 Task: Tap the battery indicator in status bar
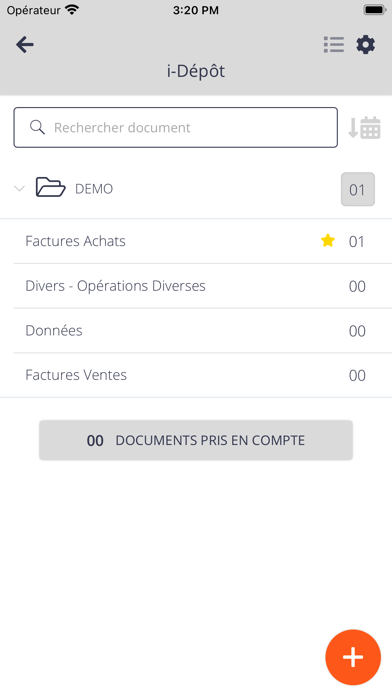374,10
